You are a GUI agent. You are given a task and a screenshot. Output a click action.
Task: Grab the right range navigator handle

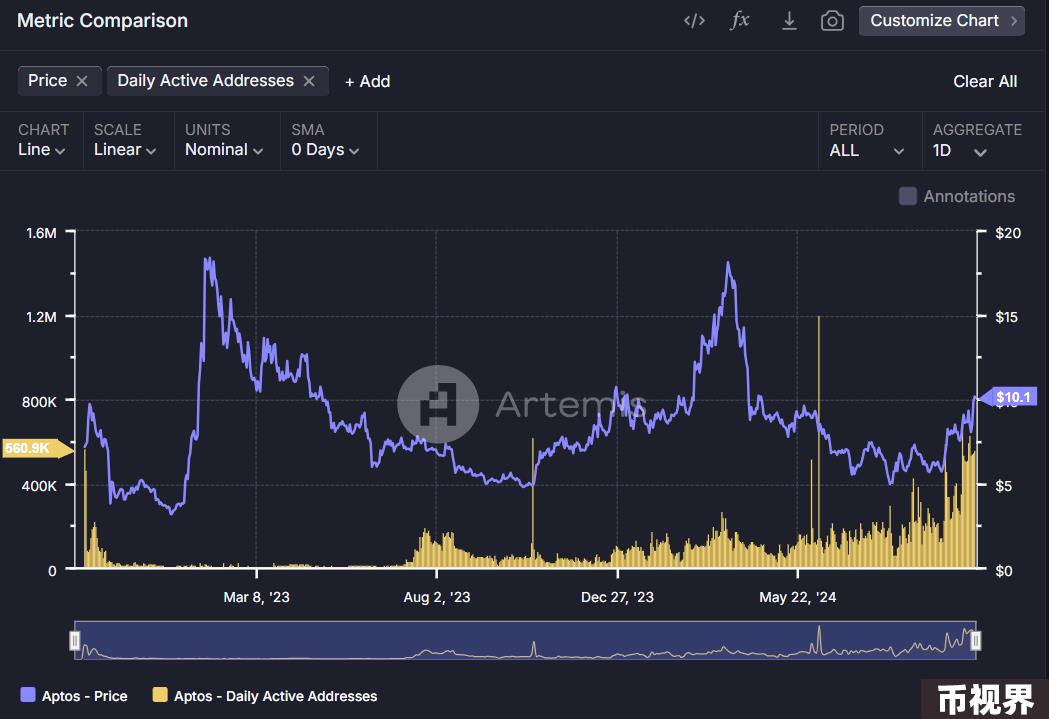click(975, 641)
